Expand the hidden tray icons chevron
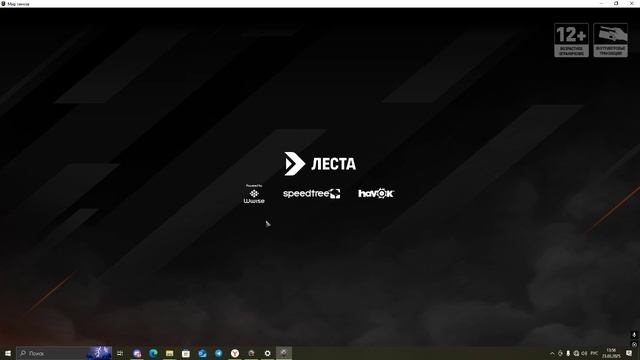Screen dimensions: 640x360 [x=552, y=353]
